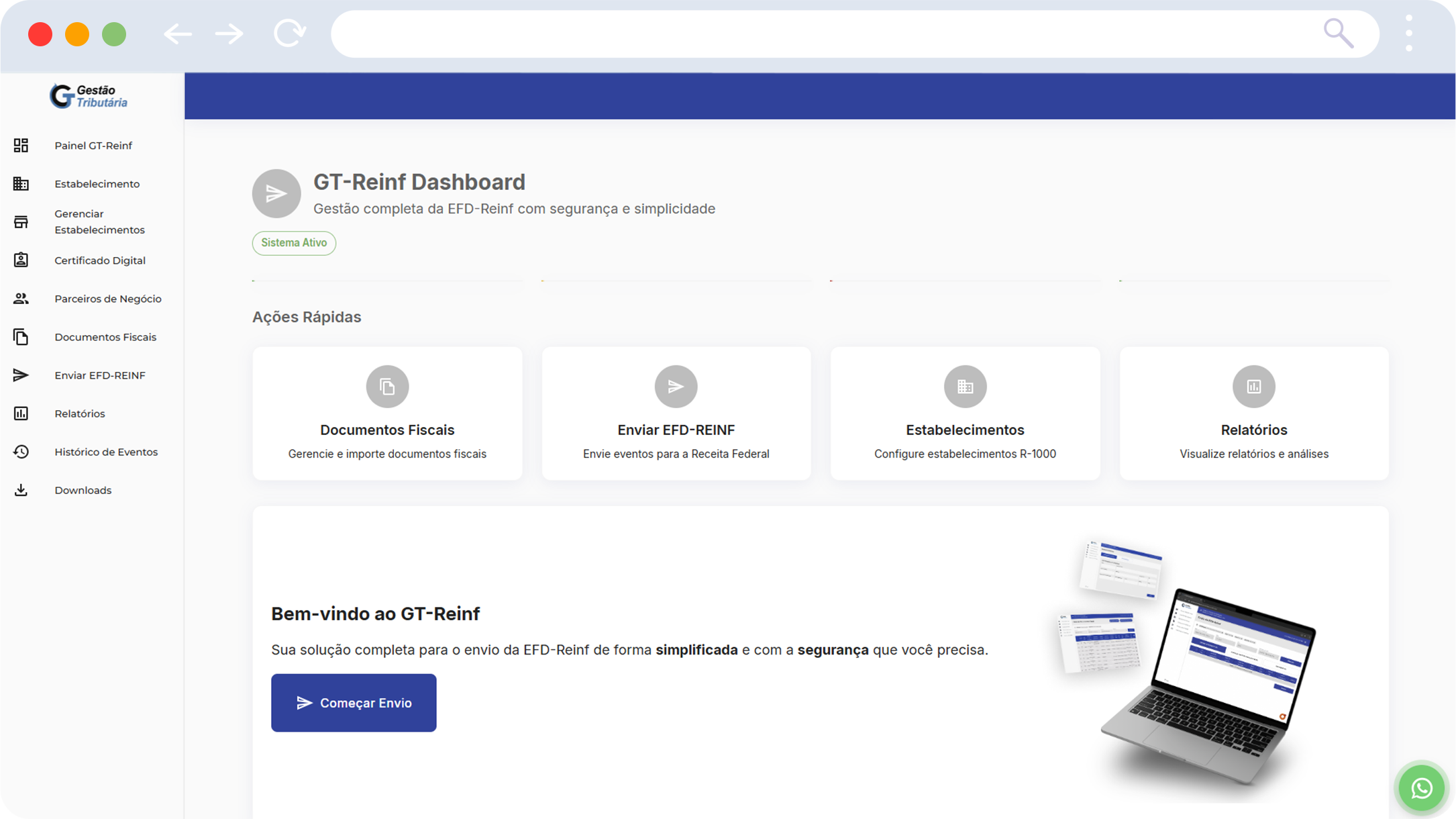The width and height of the screenshot is (1456, 819).
Task: Open the Estabelecimentos quick action card
Action: click(965, 414)
